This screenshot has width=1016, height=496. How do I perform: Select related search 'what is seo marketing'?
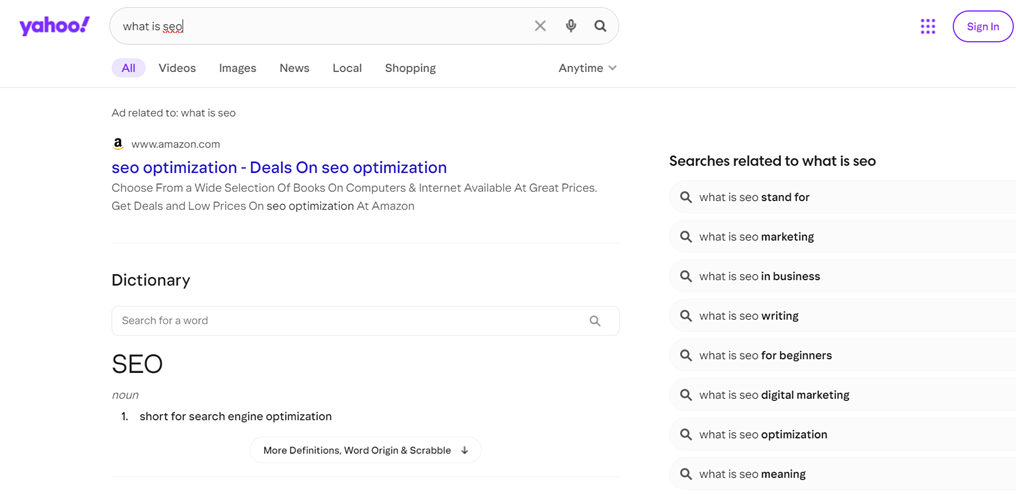842,237
